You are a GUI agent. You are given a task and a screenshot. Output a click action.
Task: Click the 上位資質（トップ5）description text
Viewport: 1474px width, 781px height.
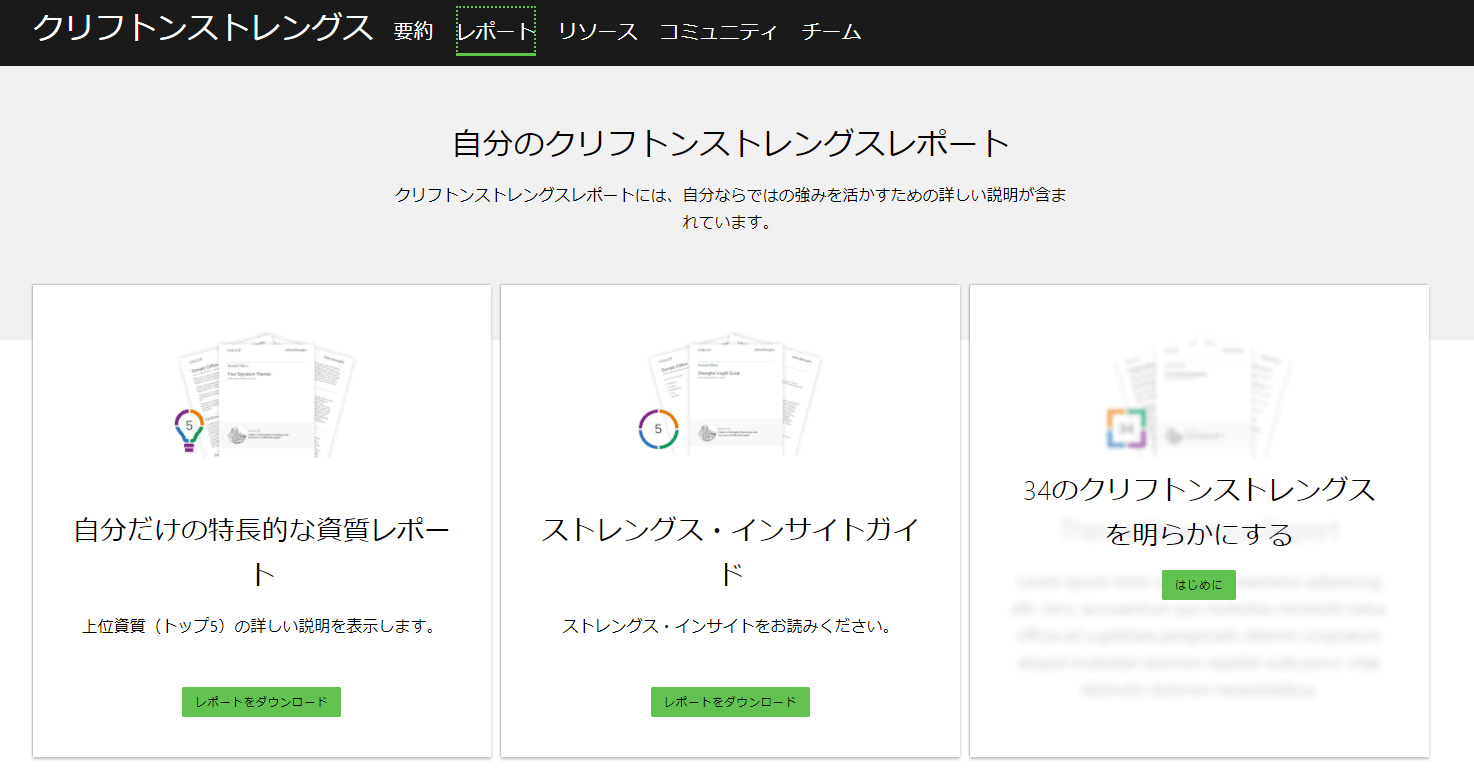click(262, 627)
